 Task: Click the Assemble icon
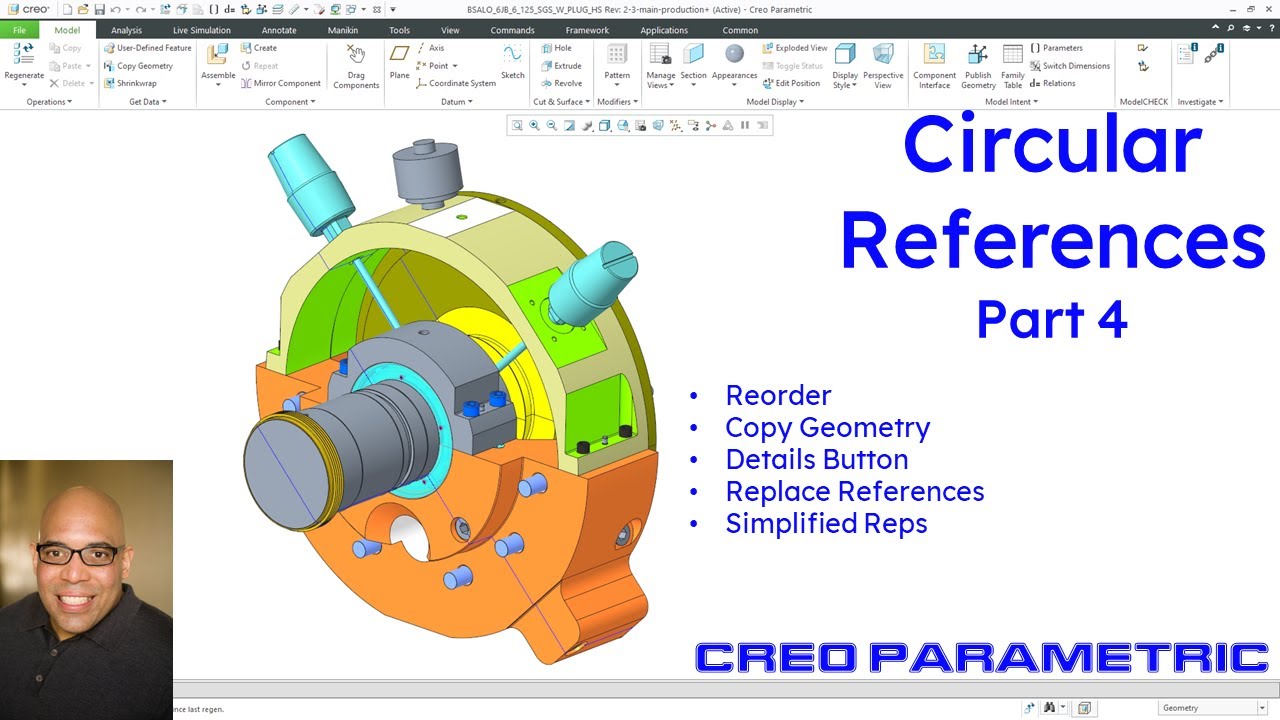click(x=218, y=55)
